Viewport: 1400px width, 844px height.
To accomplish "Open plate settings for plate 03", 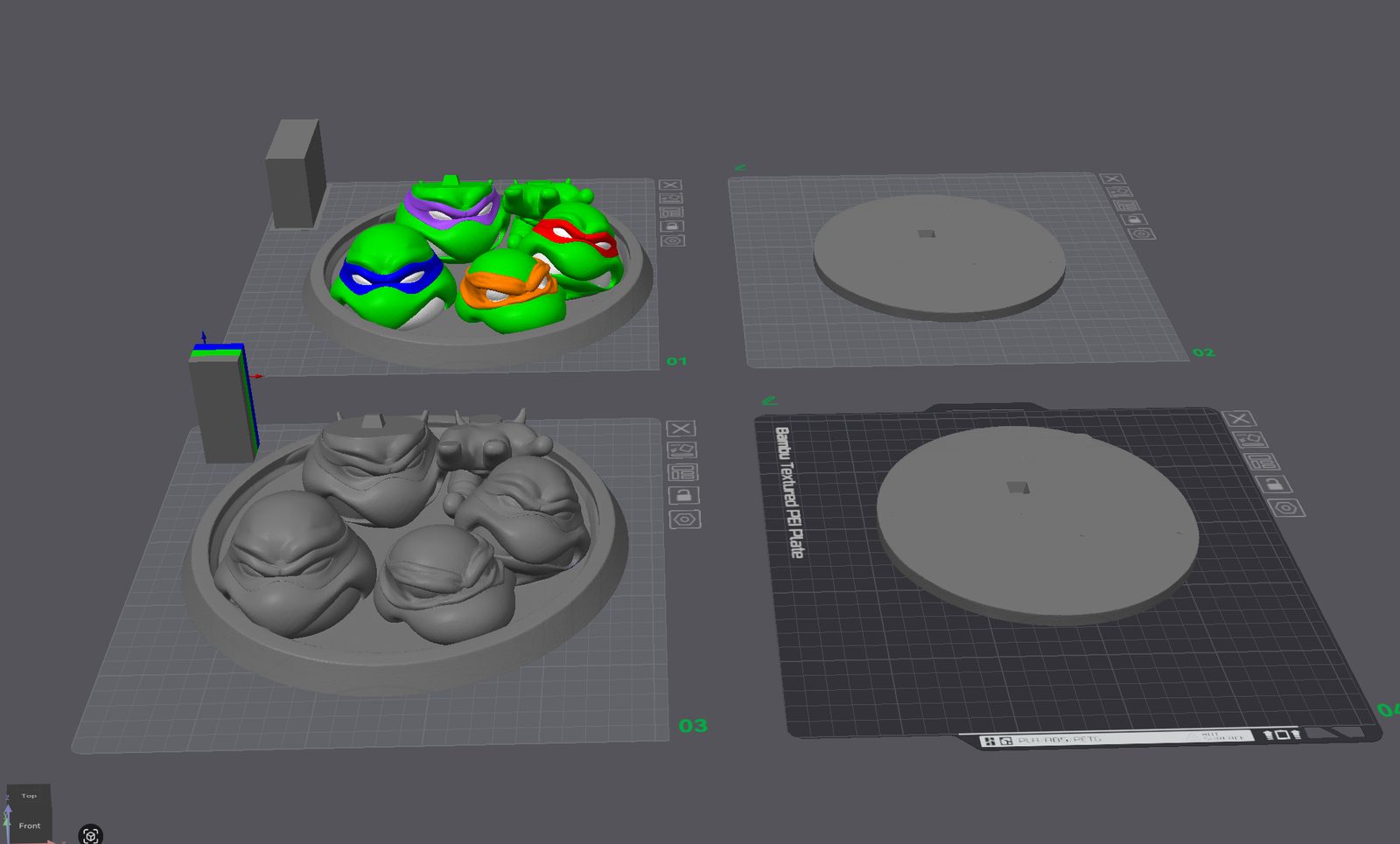I will (685, 520).
